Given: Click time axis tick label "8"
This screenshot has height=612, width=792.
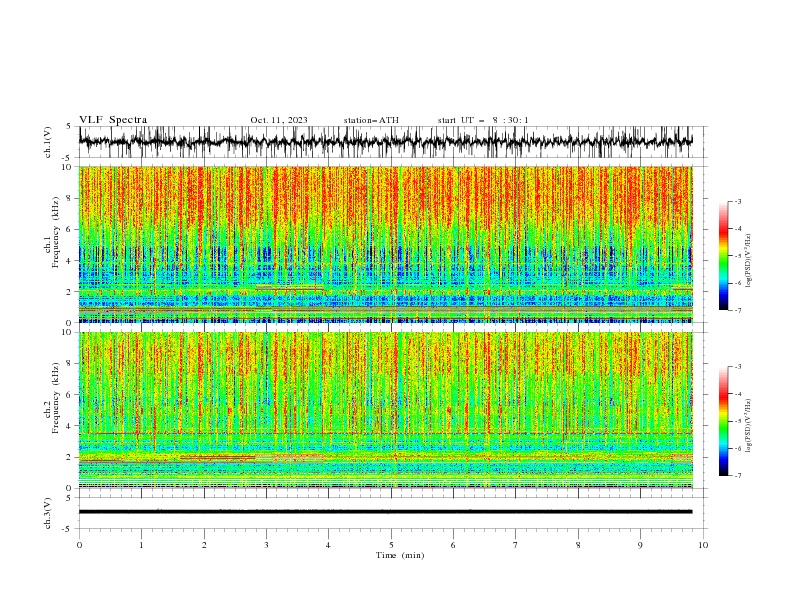Looking at the screenshot, I should tap(578, 545).
